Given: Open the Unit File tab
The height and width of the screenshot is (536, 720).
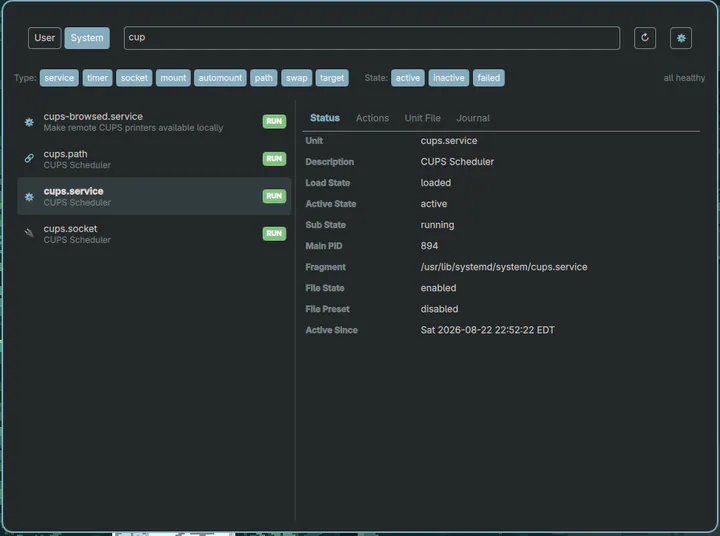Looking at the screenshot, I should (422, 118).
